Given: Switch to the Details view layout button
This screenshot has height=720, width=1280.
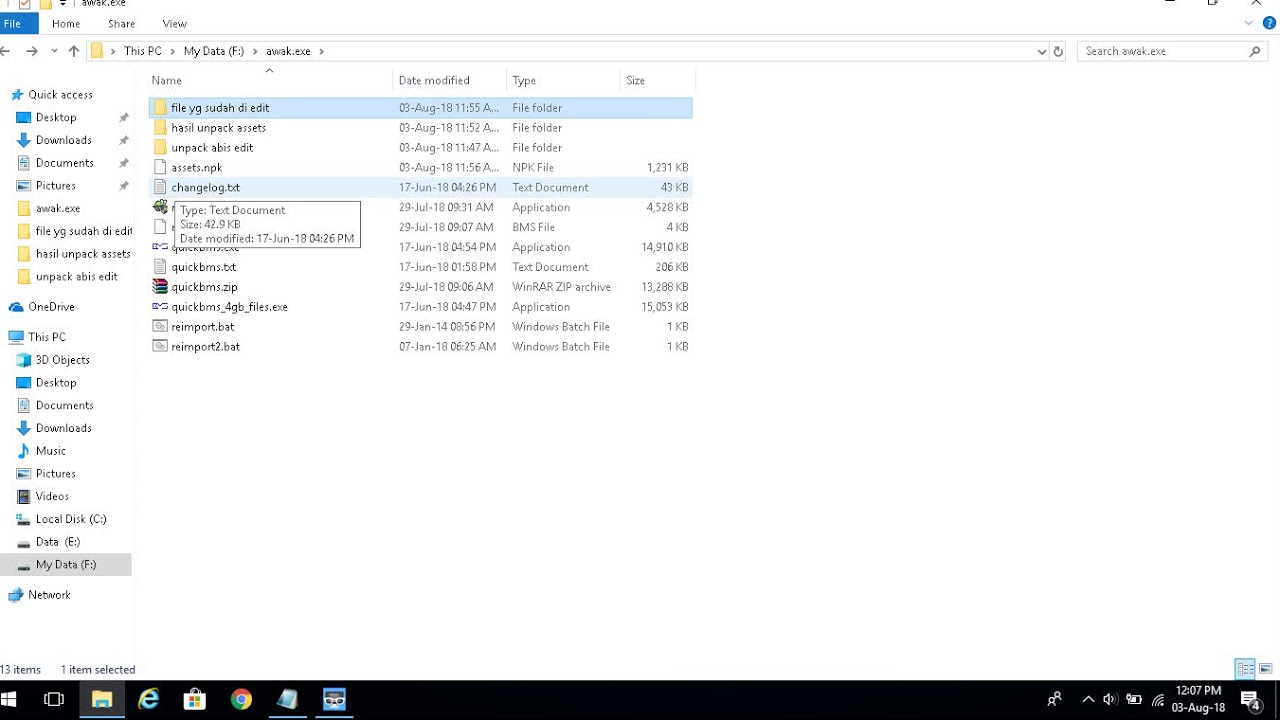Looking at the screenshot, I should pyautogui.click(x=1245, y=669).
